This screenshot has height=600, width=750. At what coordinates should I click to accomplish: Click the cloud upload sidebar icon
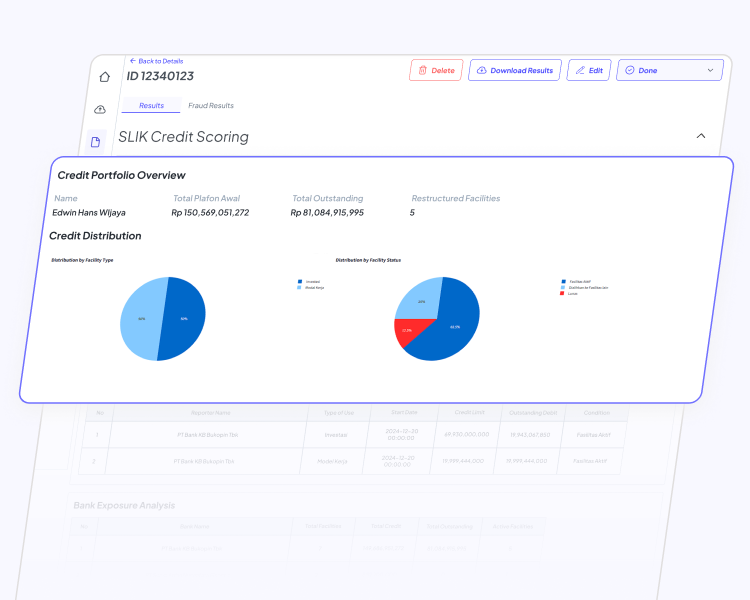(100, 109)
